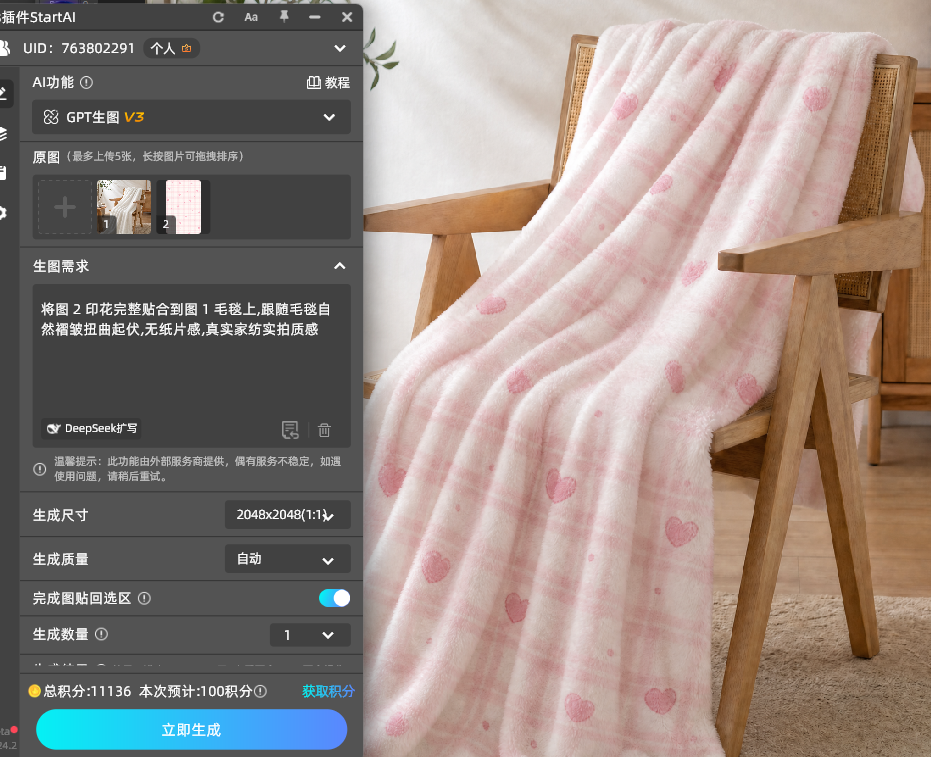
Task: Minimize the StartAI plugin panel
Action: pyautogui.click(x=315, y=17)
